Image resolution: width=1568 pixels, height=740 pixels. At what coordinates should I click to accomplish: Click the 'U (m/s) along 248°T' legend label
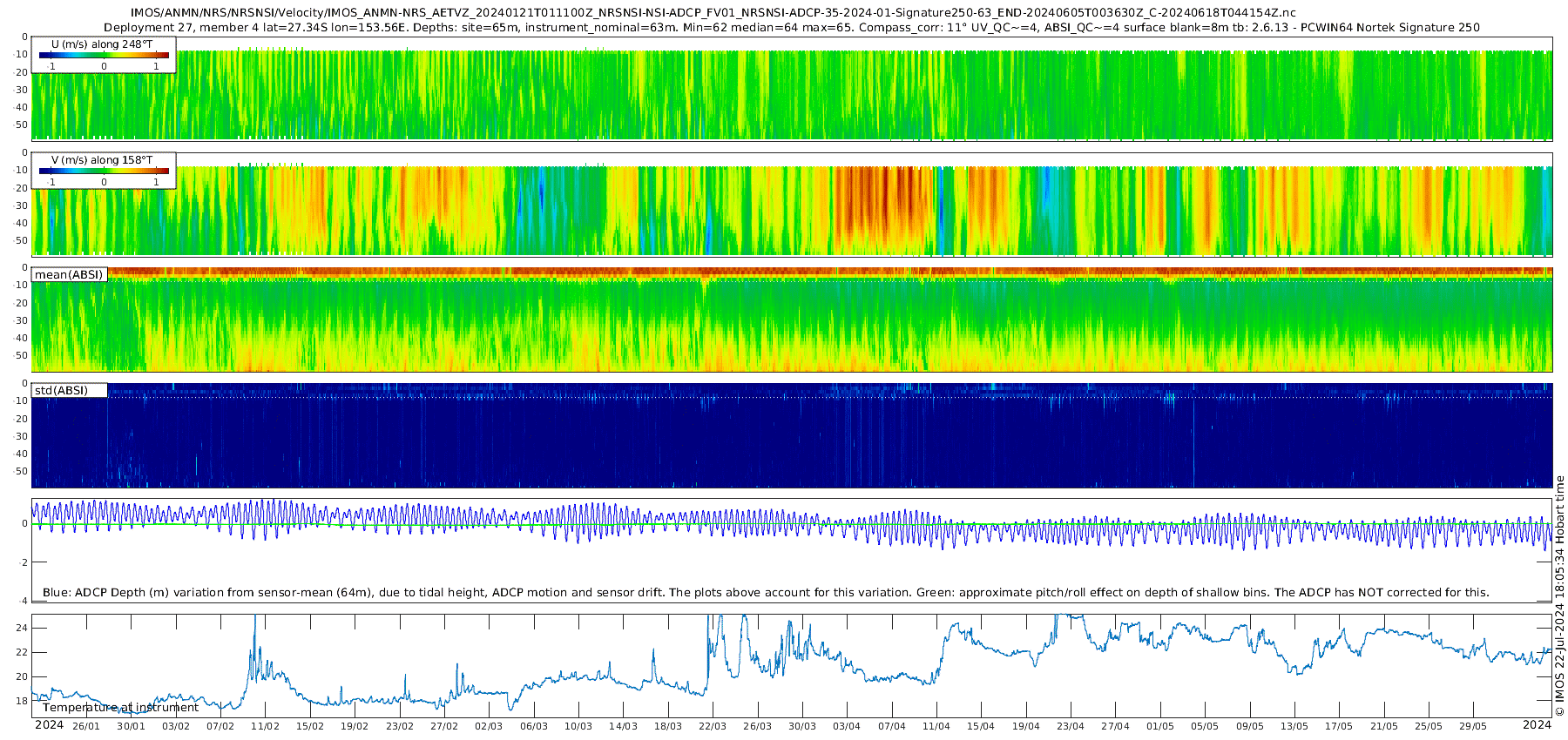[102, 44]
